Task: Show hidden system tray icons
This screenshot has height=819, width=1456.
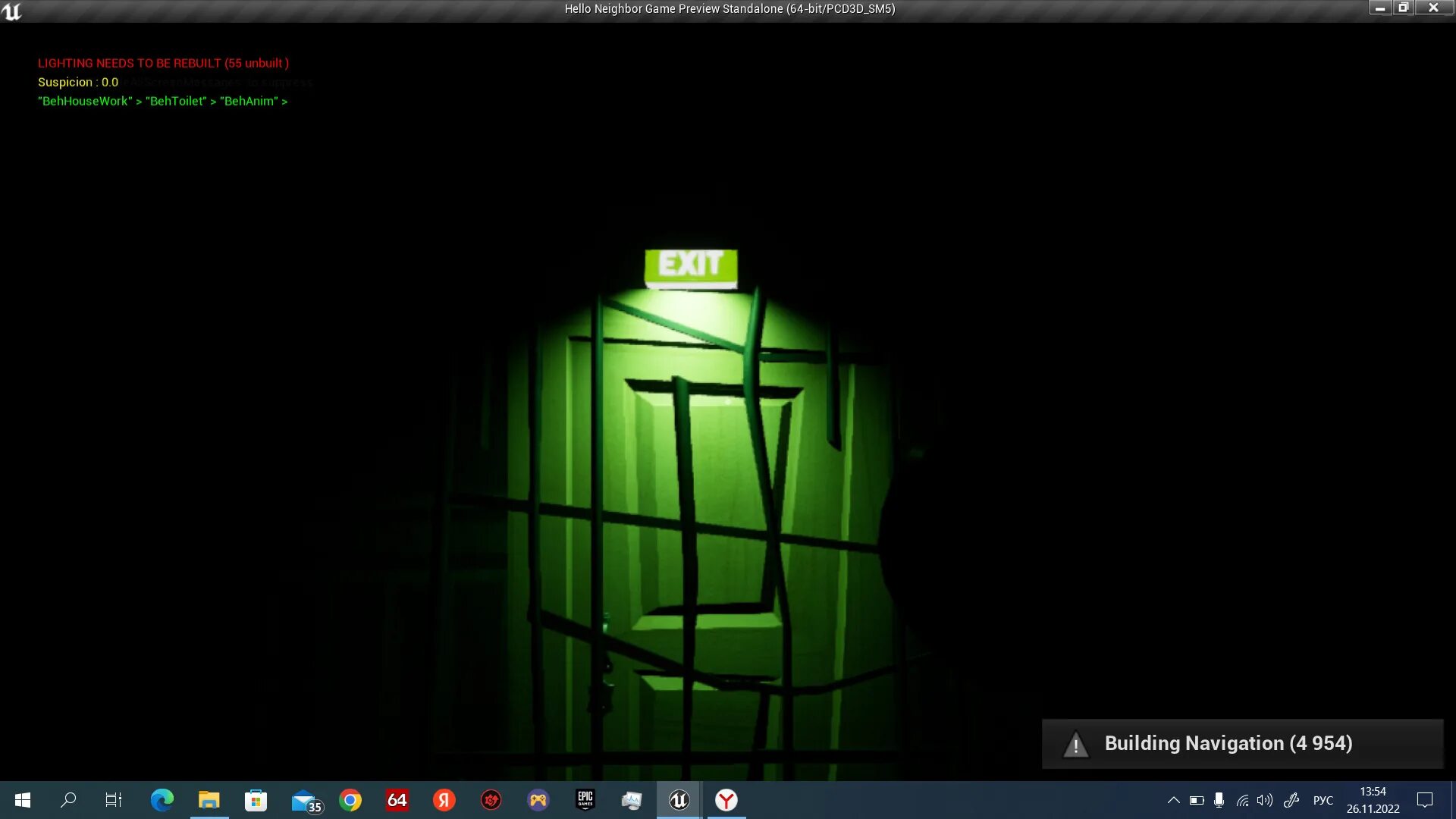Action: click(x=1173, y=800)
